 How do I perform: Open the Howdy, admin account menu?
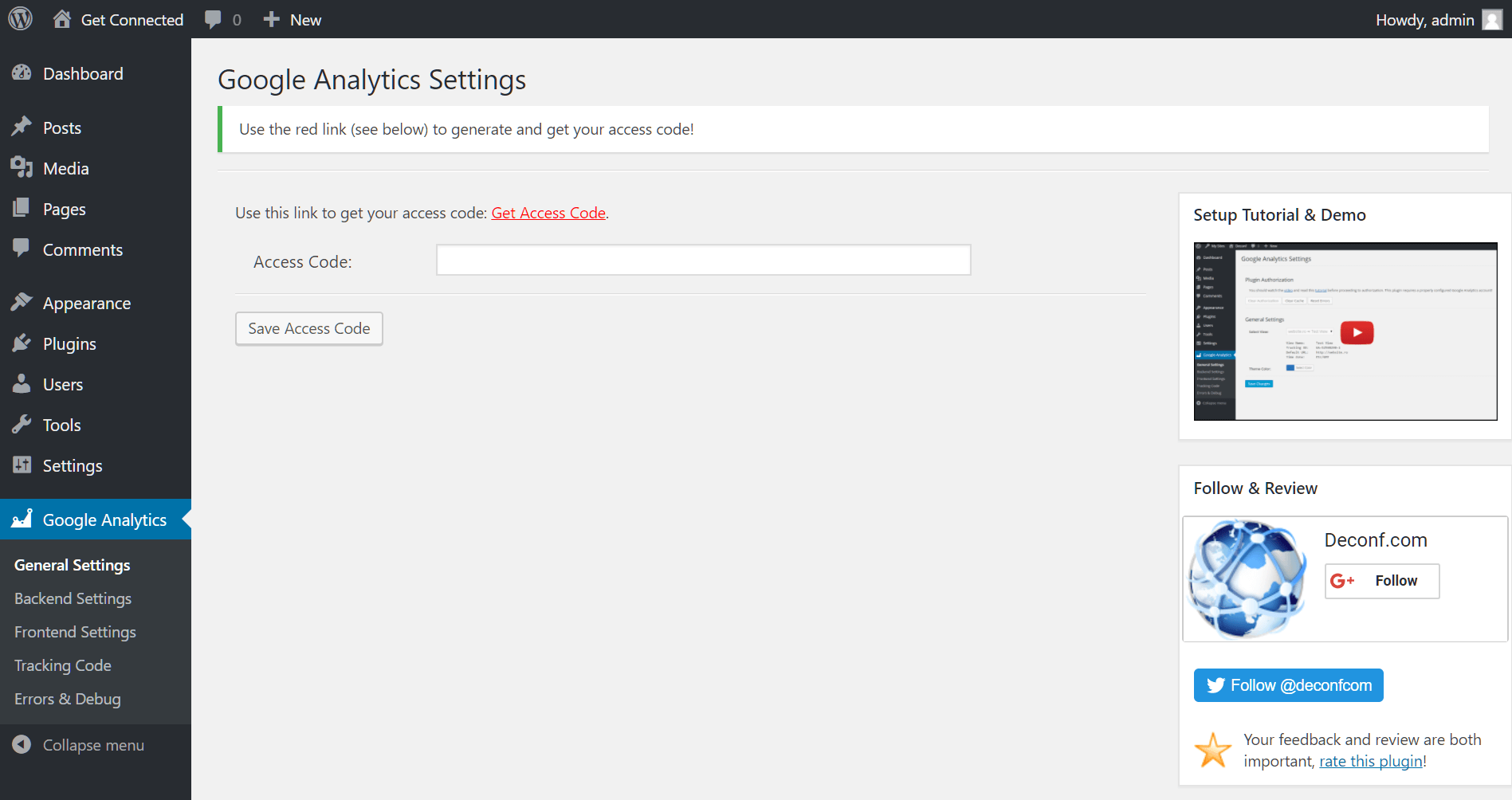tap(1439, 20)
